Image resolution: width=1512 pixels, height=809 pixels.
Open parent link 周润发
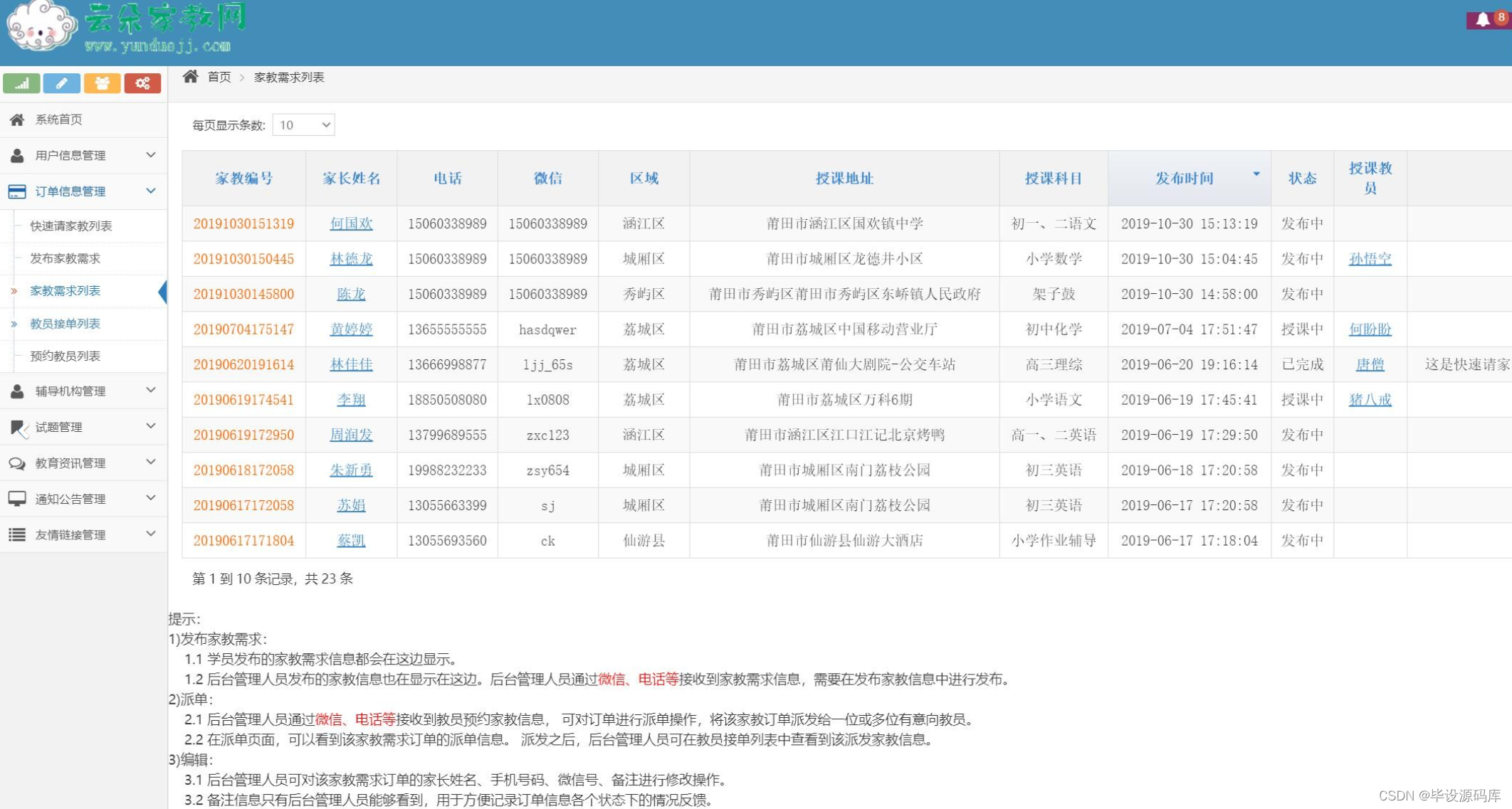click(352, 435)
